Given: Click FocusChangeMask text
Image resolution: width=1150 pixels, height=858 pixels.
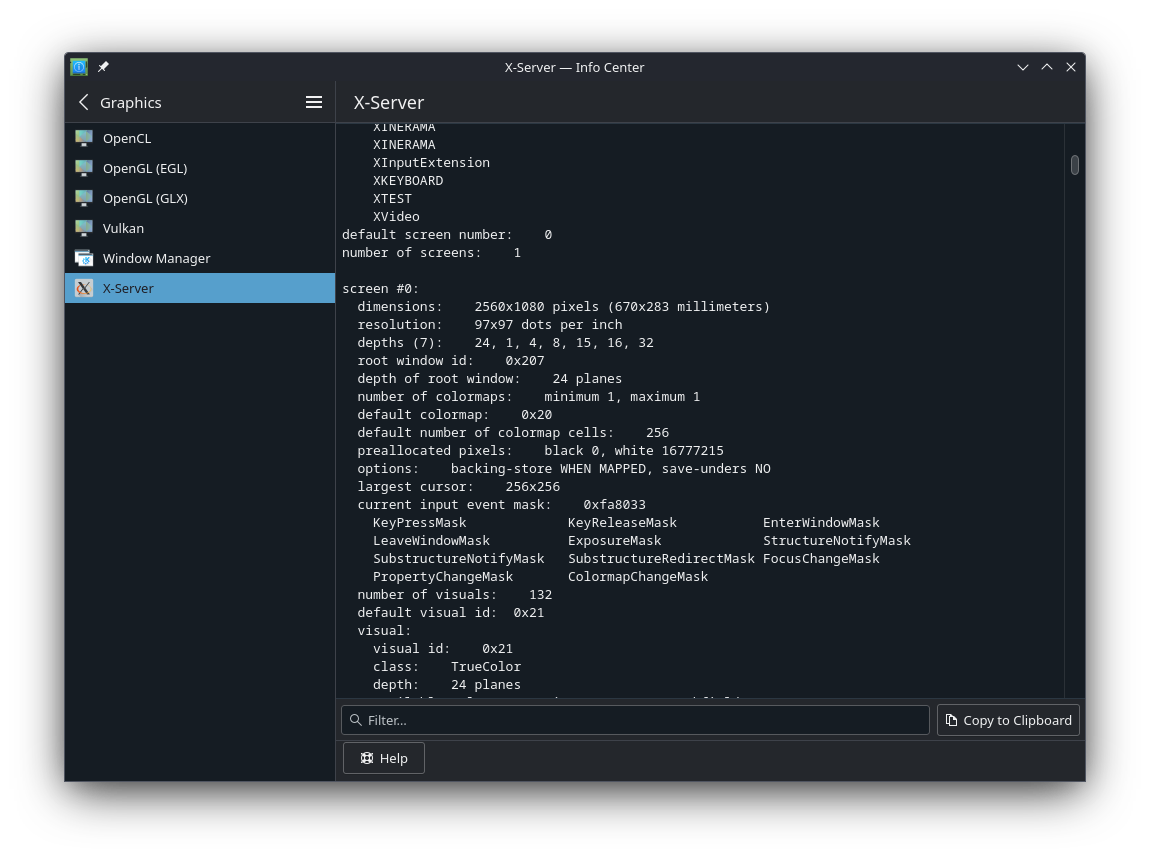Looking at the screenshot, I should point(821,558).
